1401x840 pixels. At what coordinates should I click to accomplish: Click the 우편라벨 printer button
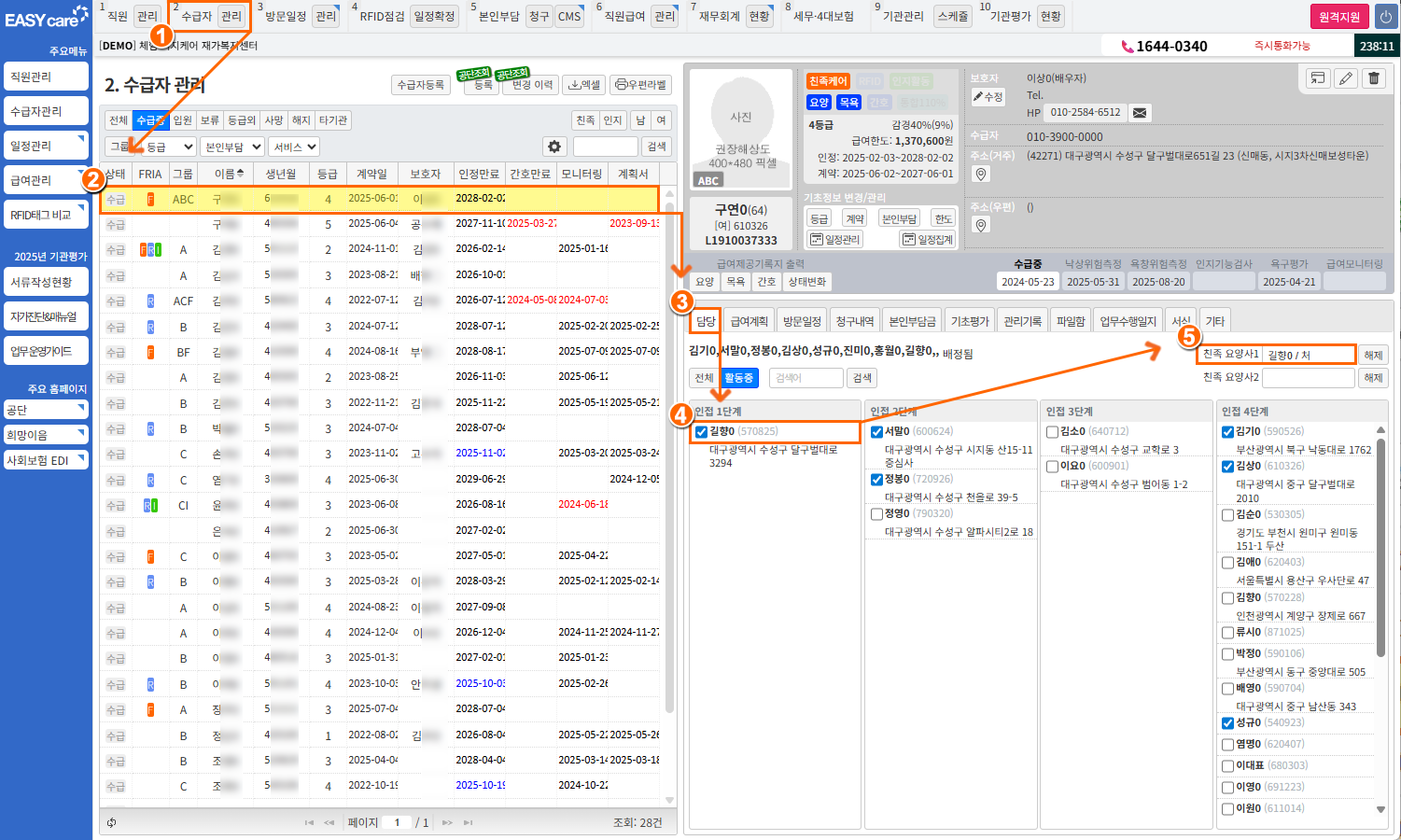pos(641,85)
